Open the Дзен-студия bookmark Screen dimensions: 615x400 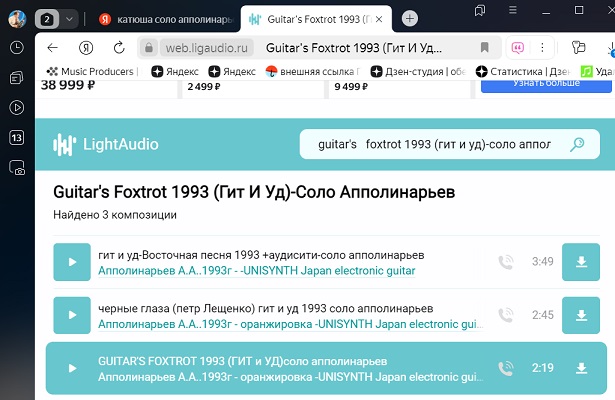click(x=418, y=72)
